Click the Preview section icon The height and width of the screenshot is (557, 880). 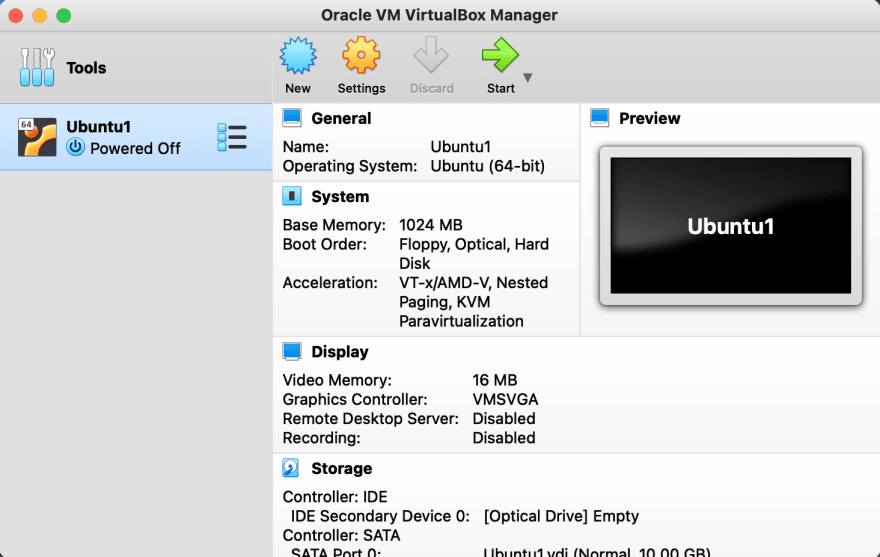599,118
